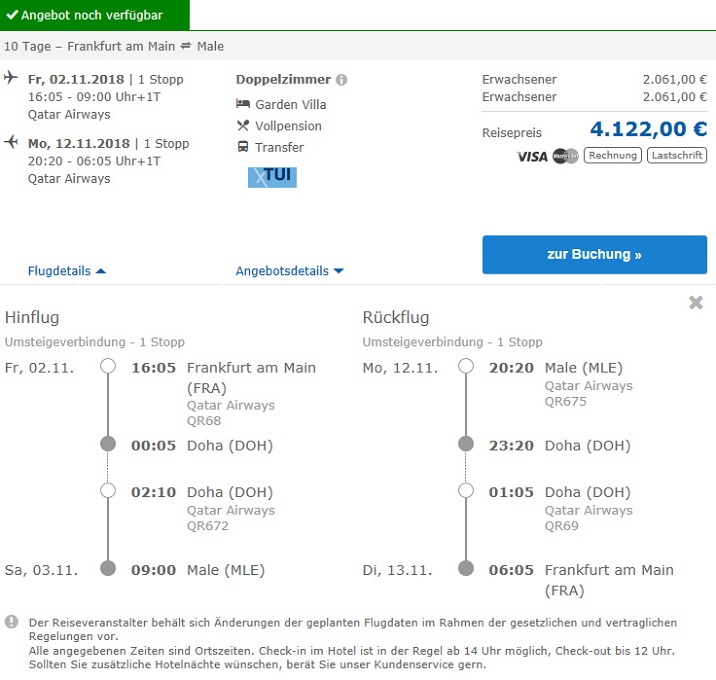
Task: Click the TUI tour operator logo
Action: (272, 176)
